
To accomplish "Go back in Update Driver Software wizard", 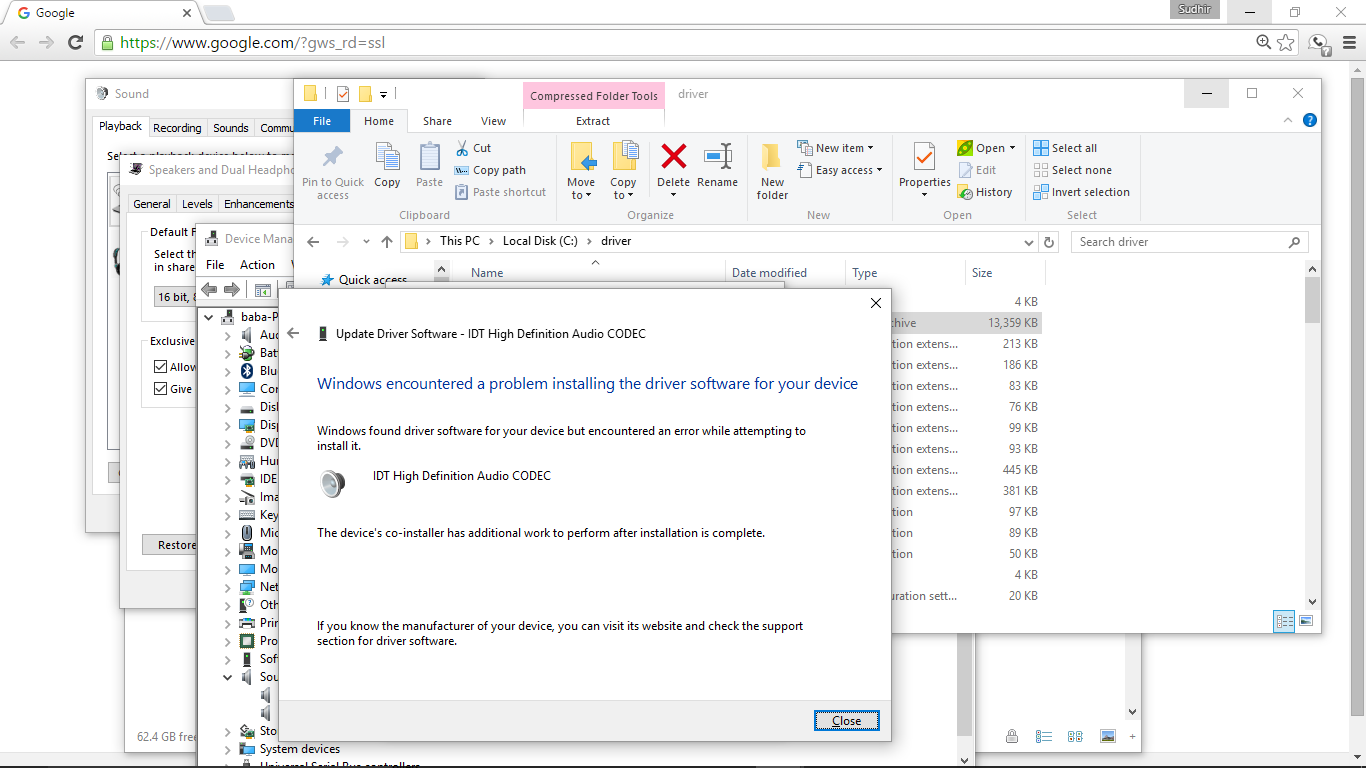I will (293, 333).
